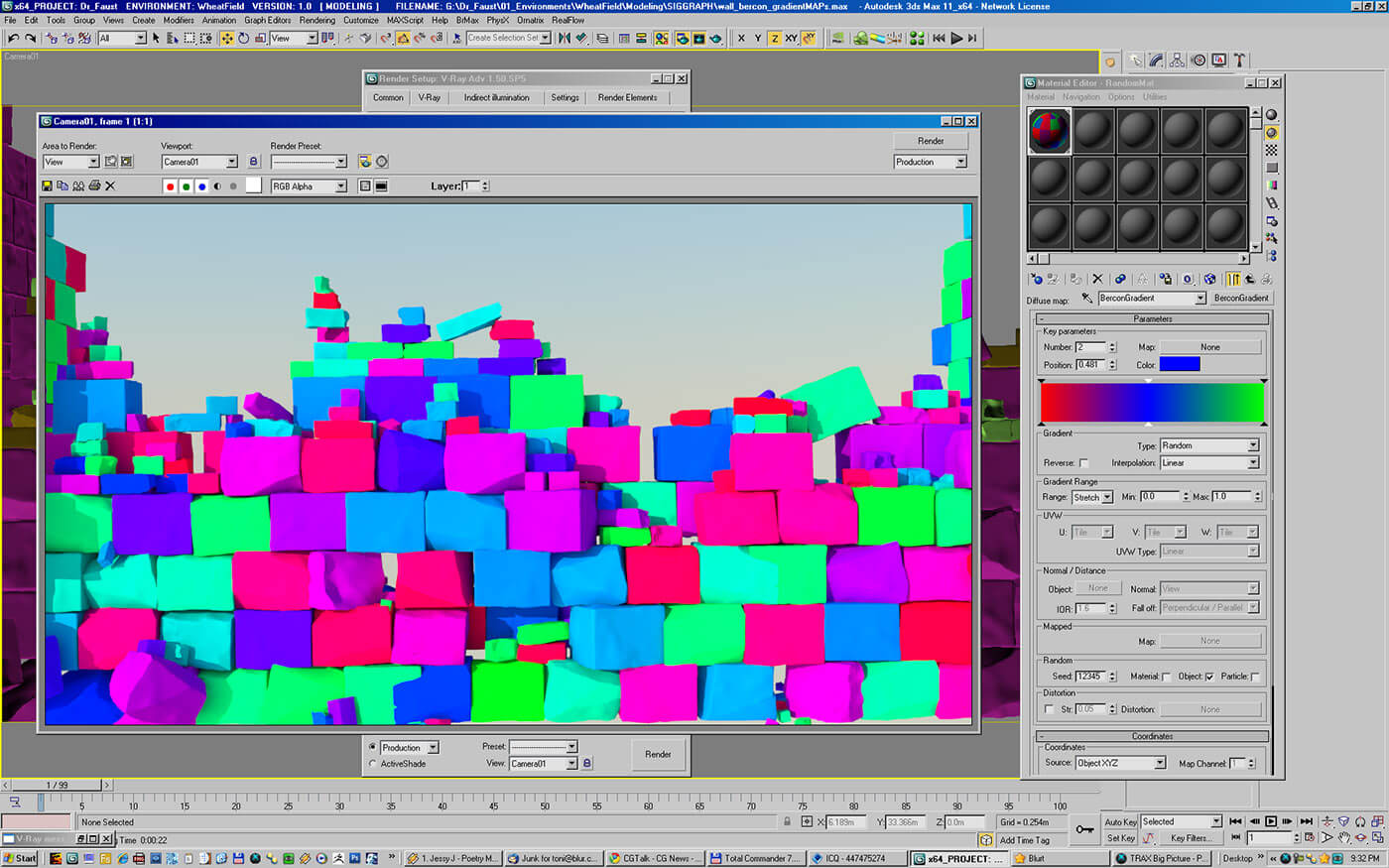The image size is (1389, 868).
Task: Enable the blue channel display
Action: [x=202, y=186]
